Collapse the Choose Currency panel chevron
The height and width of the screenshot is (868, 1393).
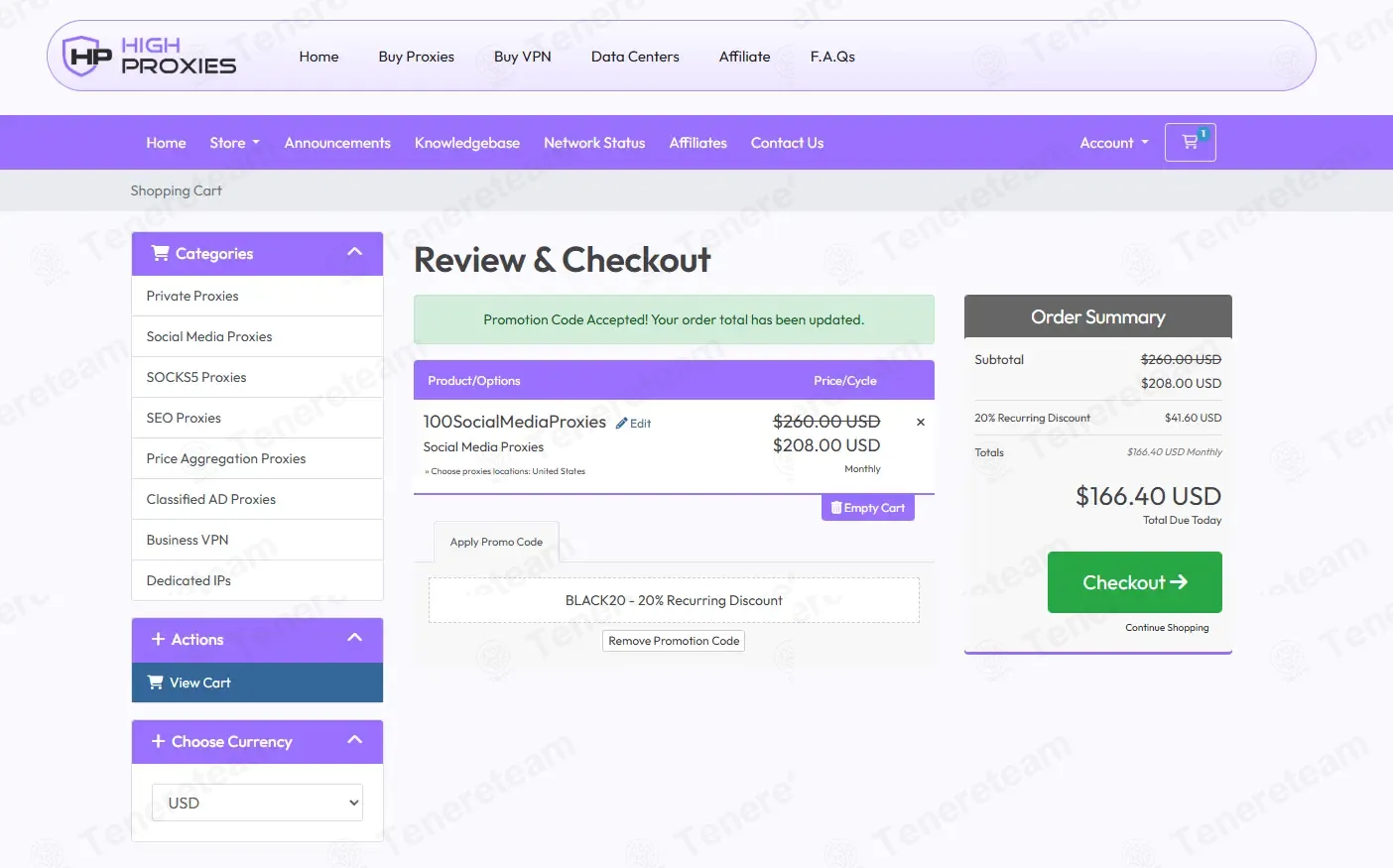(x=354, y=741)
